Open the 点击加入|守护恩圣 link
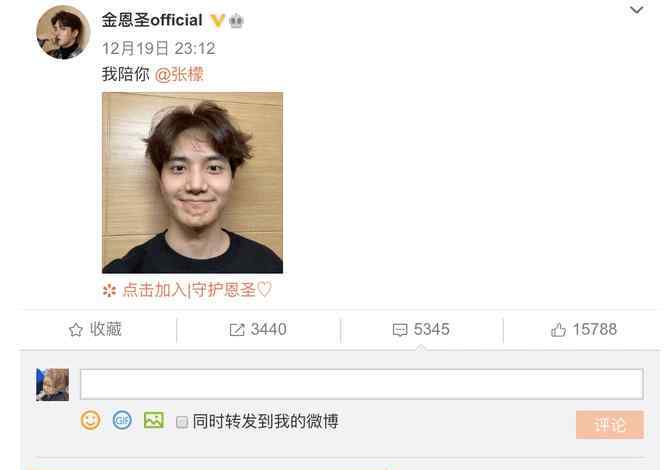 197,290
